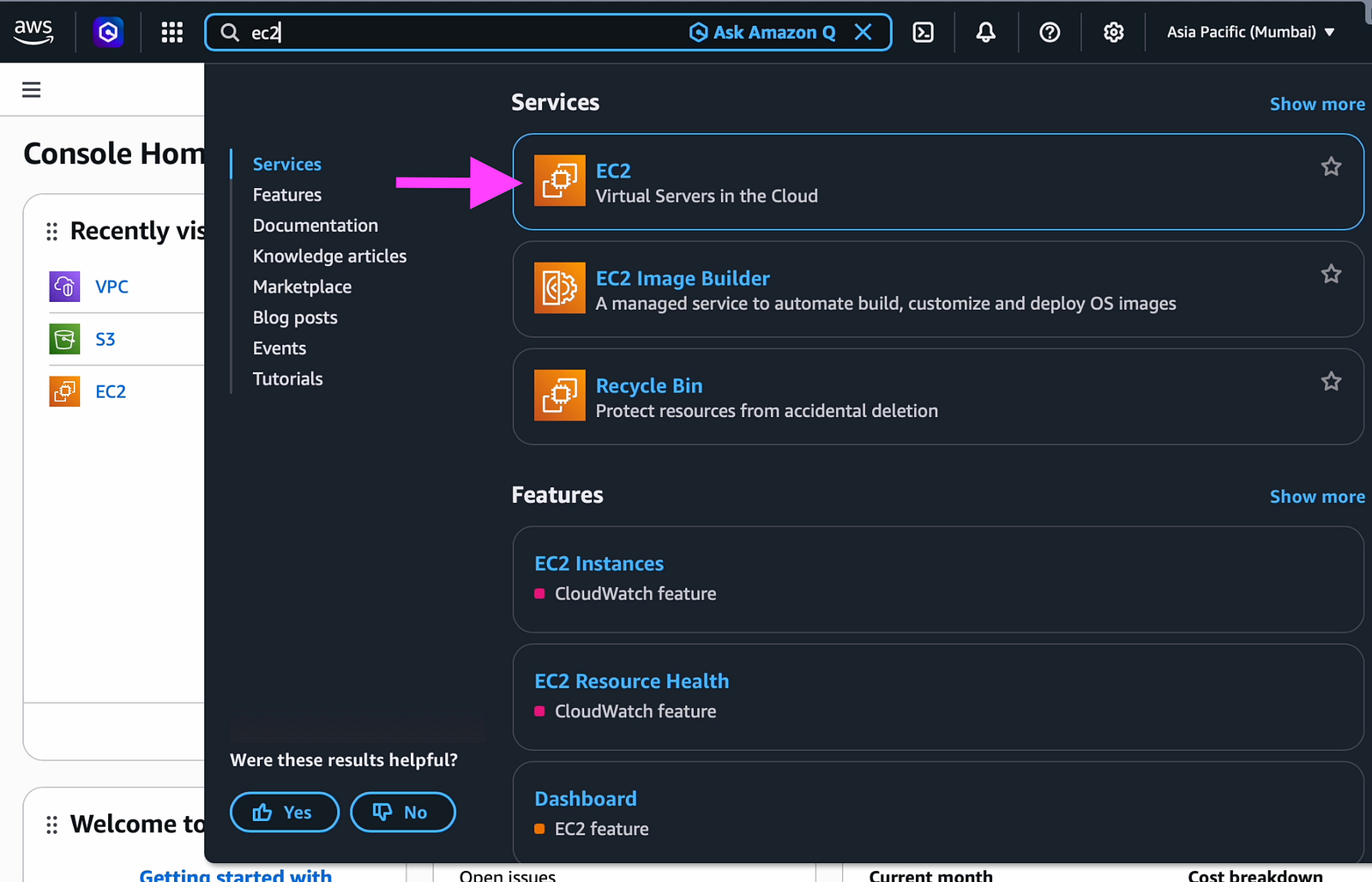The image size is (1372, 882).
Task: Clear the search with the X icon
Action: (x=864, y=33)
